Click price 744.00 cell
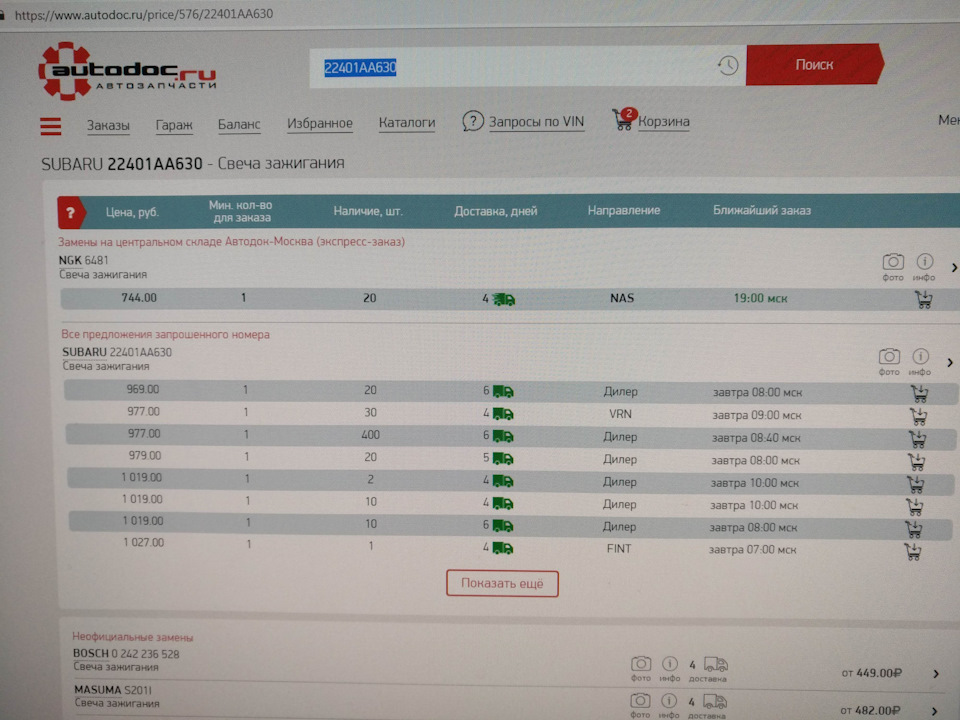This screenshot has height=720, width=960. [139, 298]
